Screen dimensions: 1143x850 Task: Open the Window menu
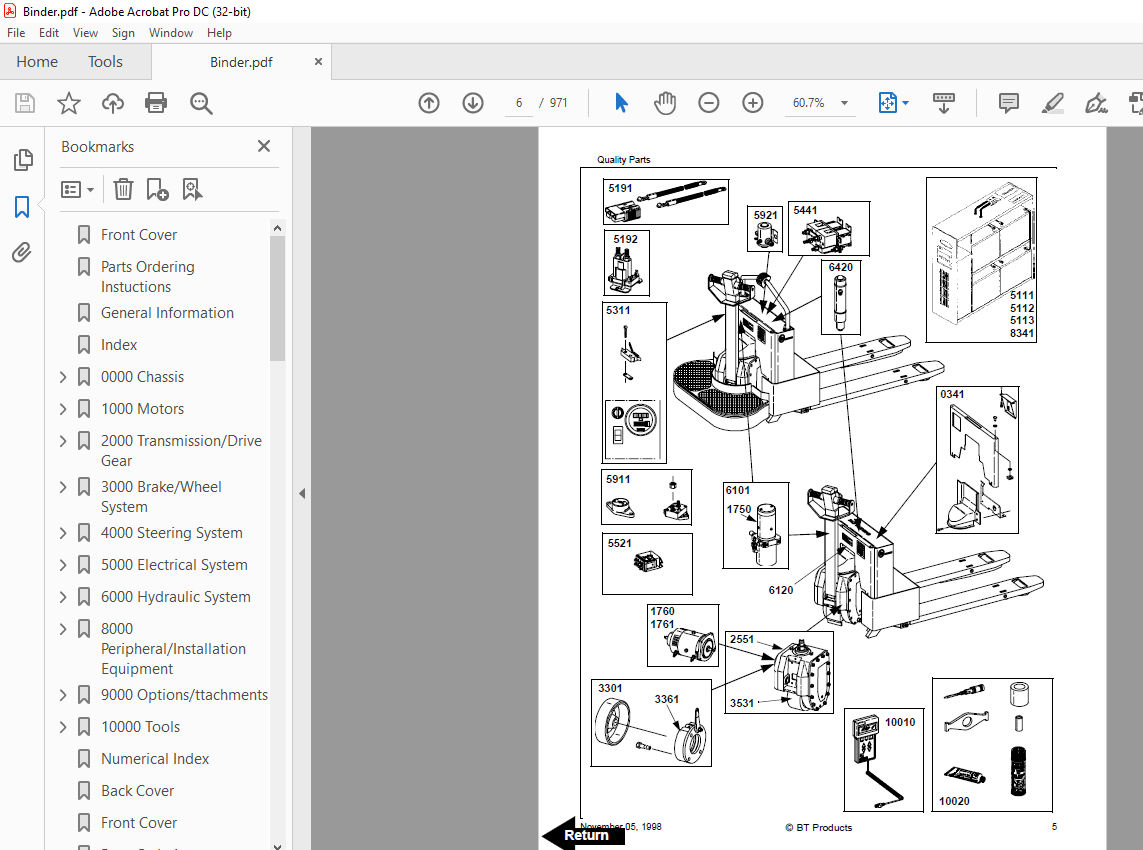click(x=171, y=33)
